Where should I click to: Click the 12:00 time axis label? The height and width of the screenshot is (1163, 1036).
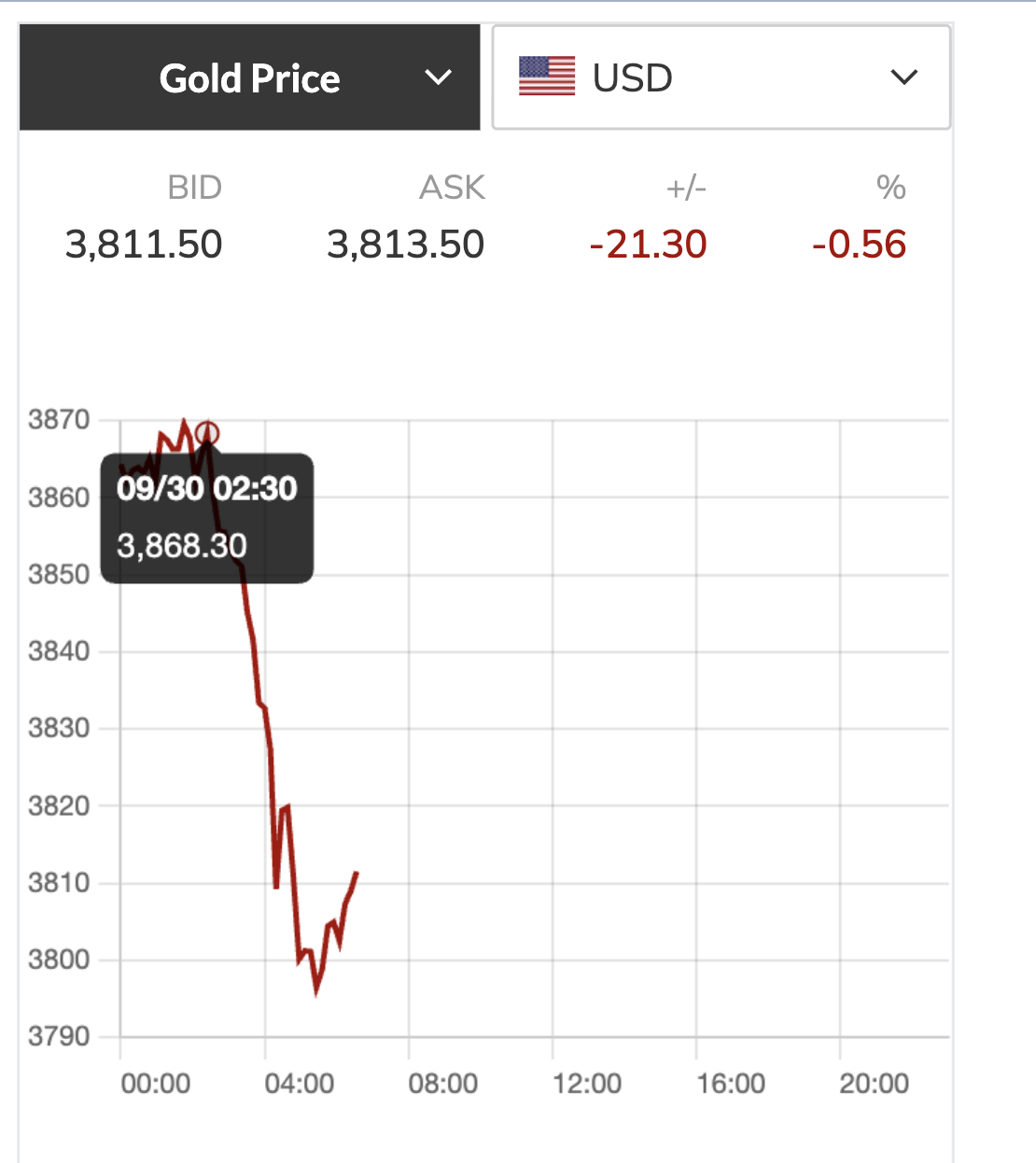[586, 1084]
